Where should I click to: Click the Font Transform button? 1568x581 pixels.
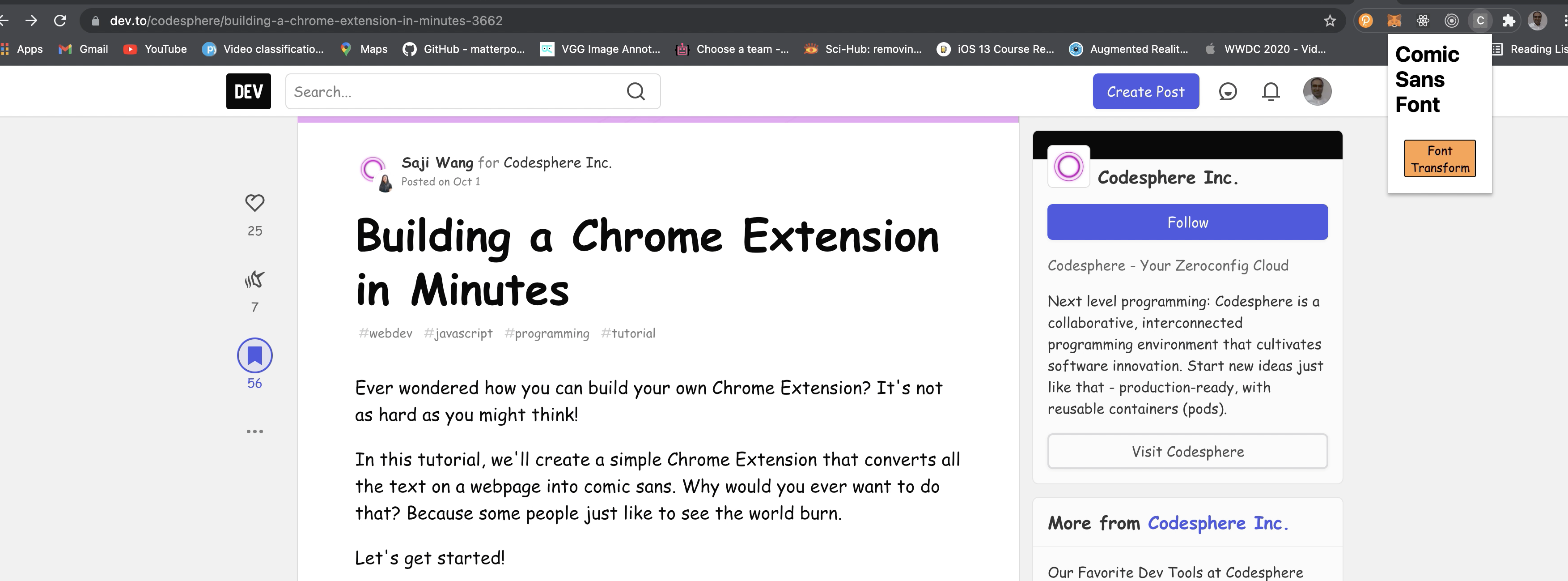point(1440,158)
